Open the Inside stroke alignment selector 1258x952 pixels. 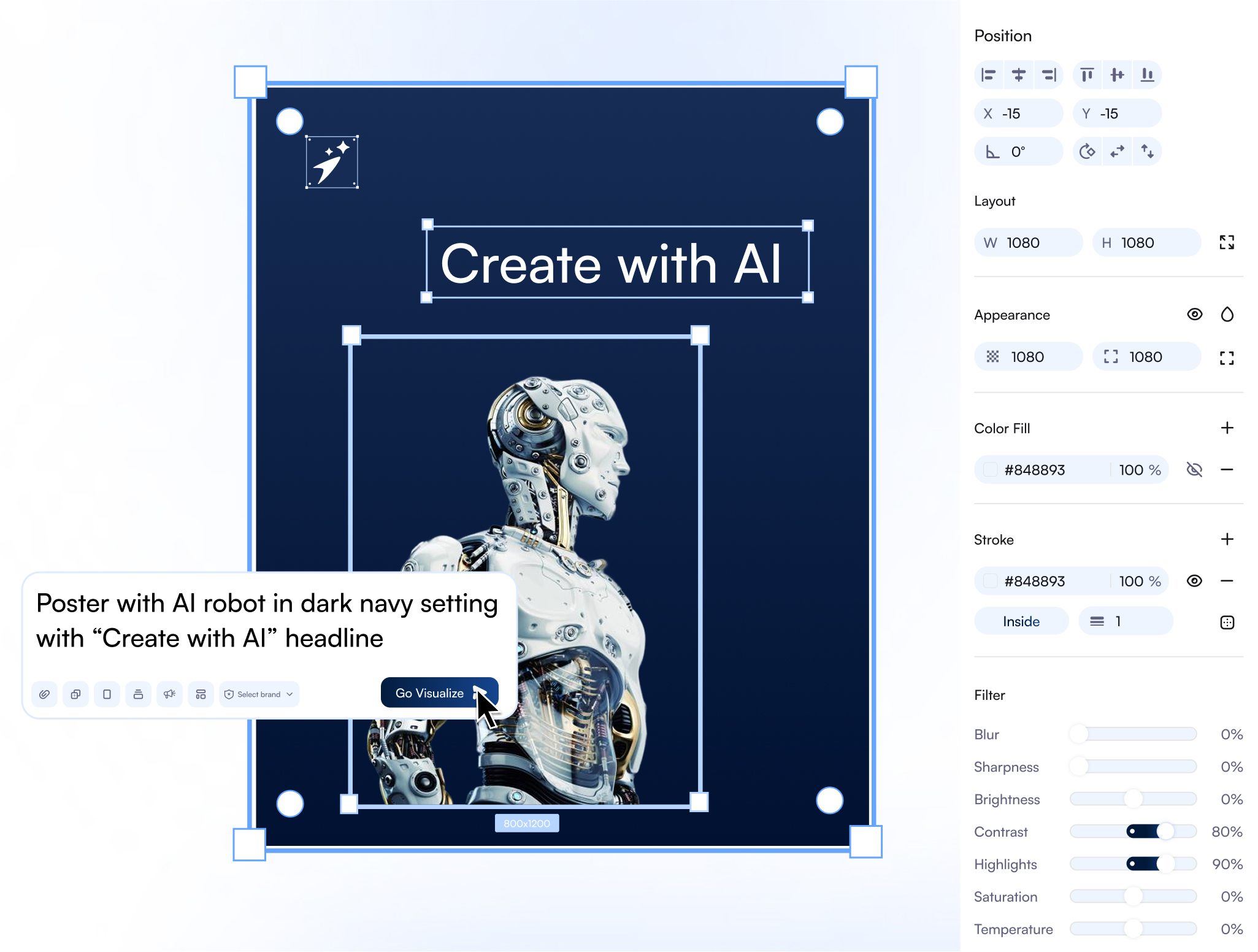click(1021, 621)
